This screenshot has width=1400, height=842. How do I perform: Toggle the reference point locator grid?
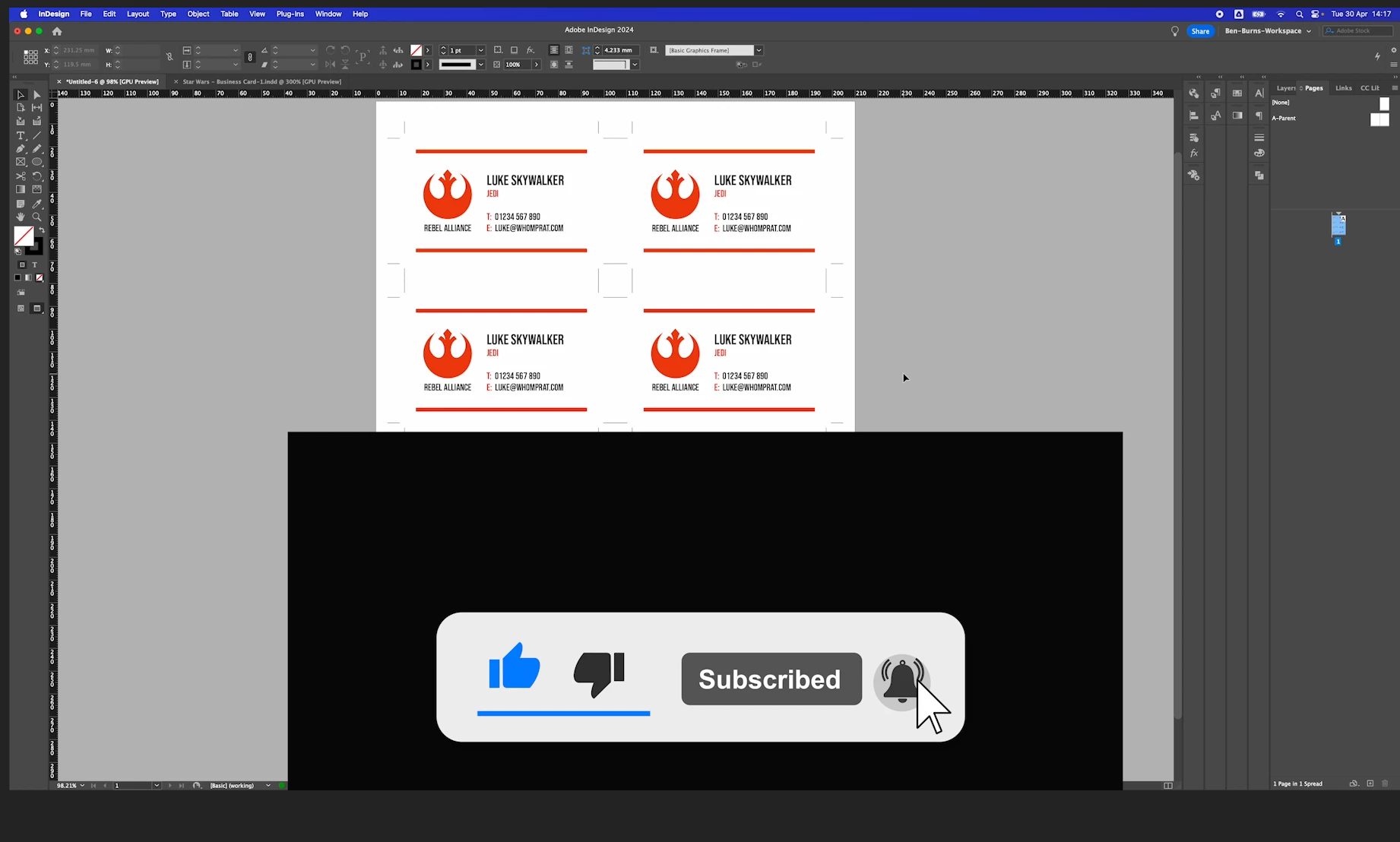tap(30, 57)
